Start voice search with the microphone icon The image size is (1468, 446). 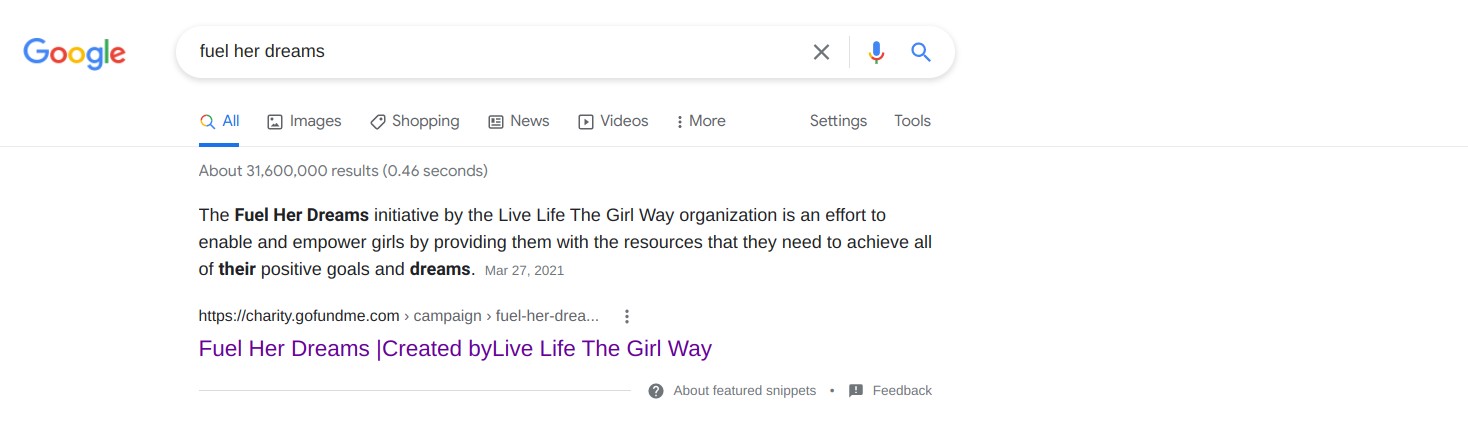(876, 52)
